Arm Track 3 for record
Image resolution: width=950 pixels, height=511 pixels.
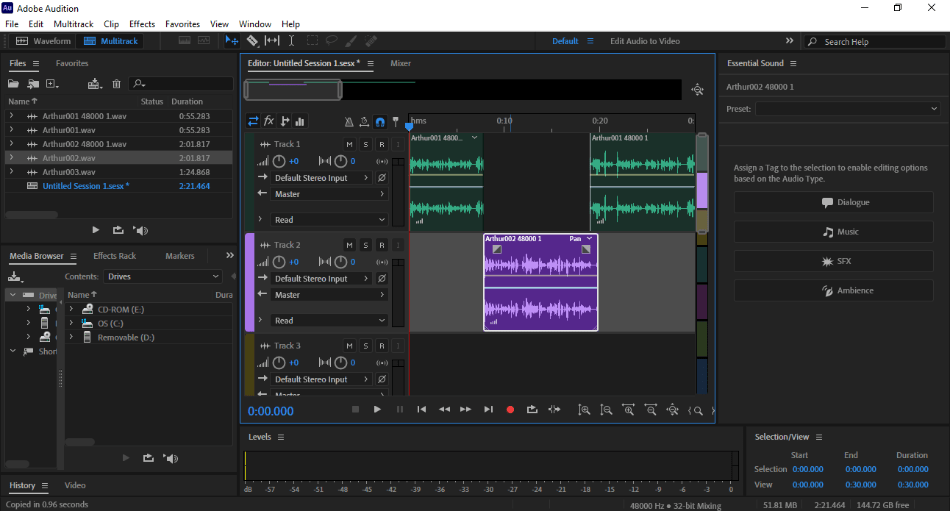tap(382, 346)
